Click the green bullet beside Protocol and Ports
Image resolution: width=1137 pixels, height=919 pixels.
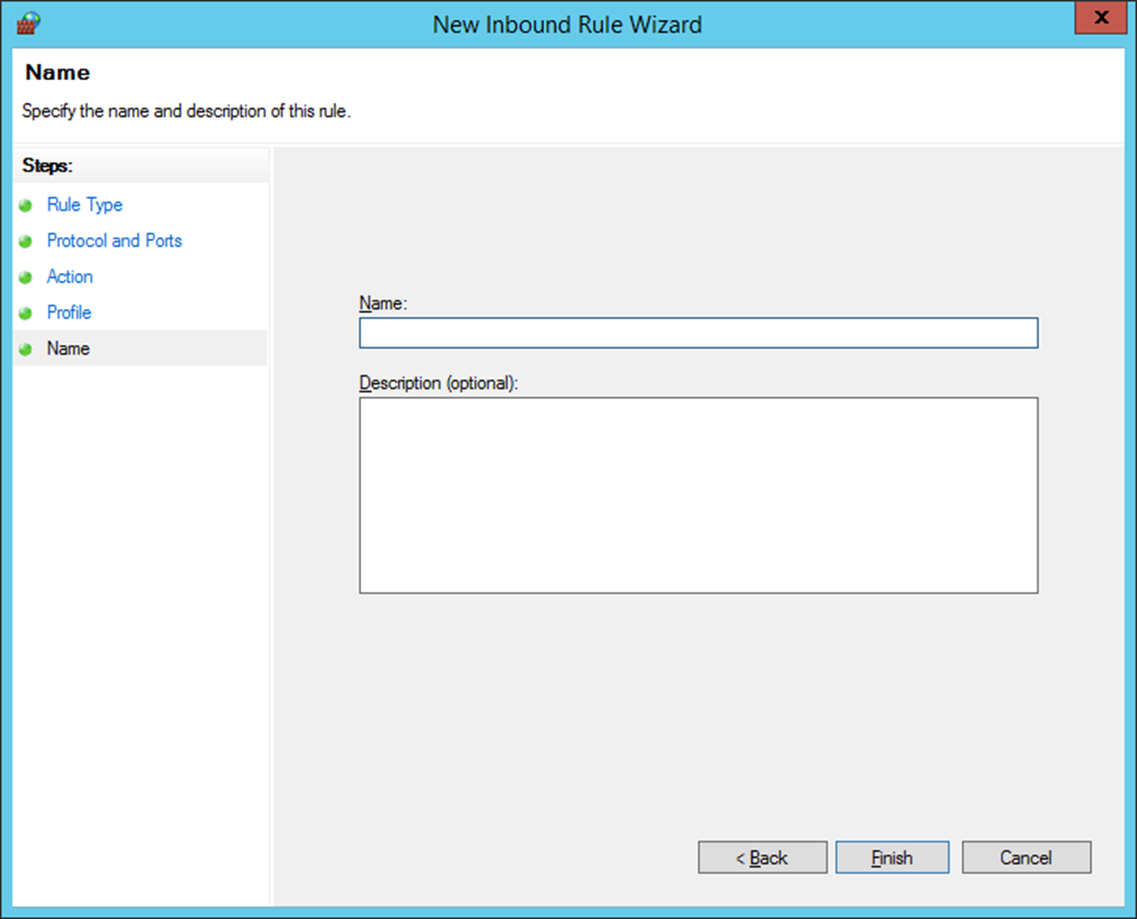(x=26, y=242)
